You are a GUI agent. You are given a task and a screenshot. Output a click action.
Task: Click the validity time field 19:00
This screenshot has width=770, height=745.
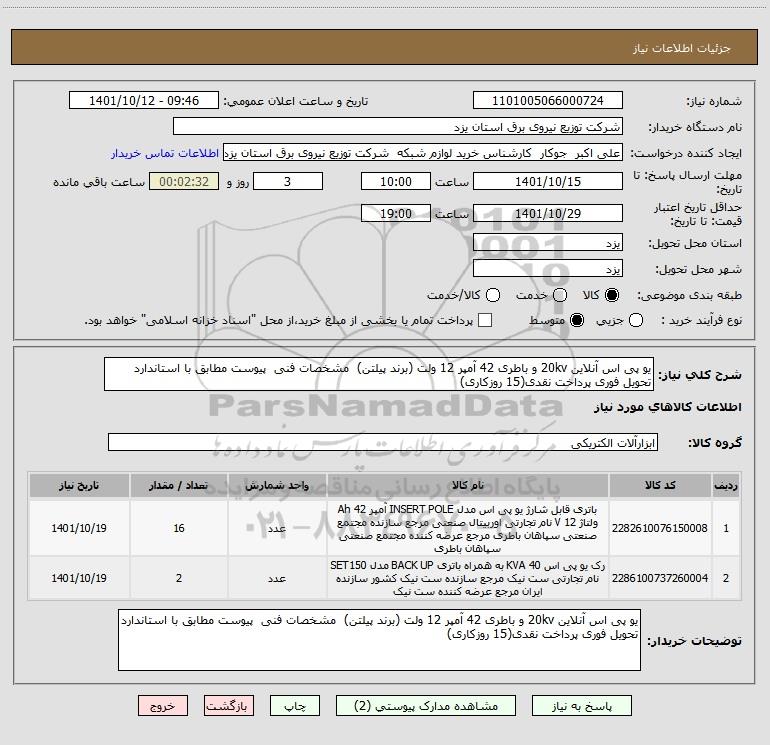tap(396, 214)
